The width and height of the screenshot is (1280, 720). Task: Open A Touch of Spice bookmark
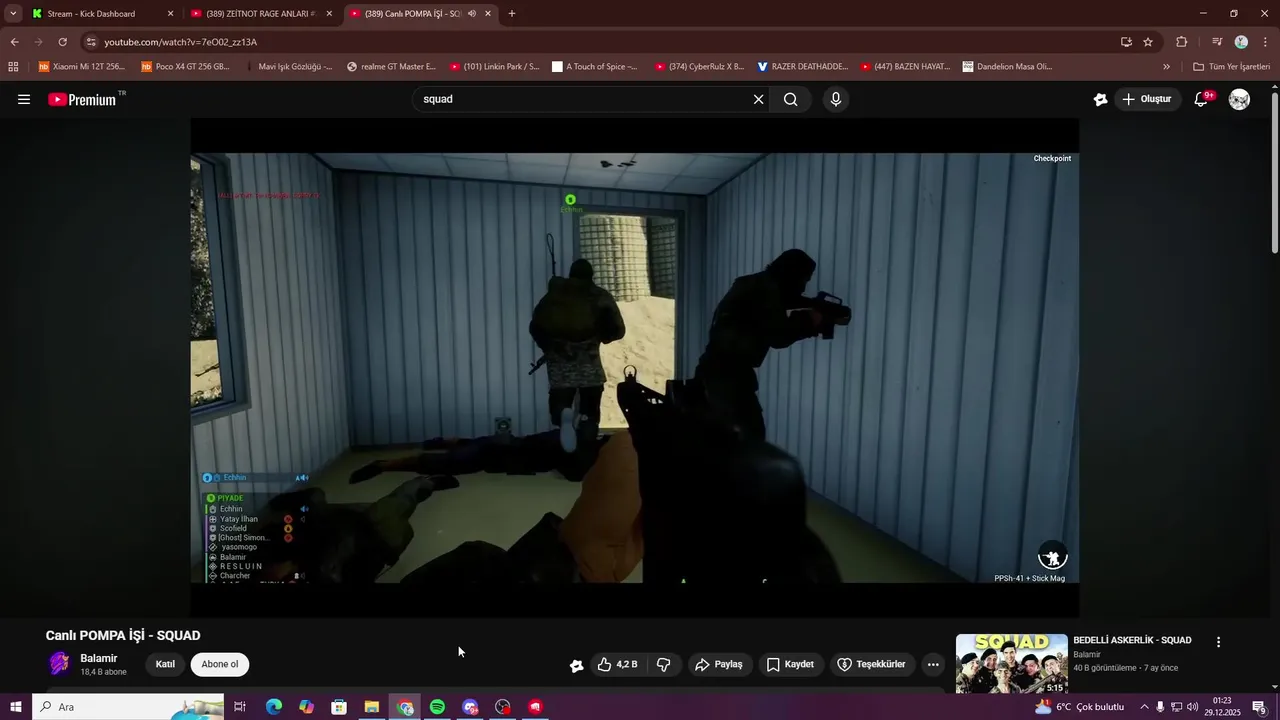coord(595,67)
